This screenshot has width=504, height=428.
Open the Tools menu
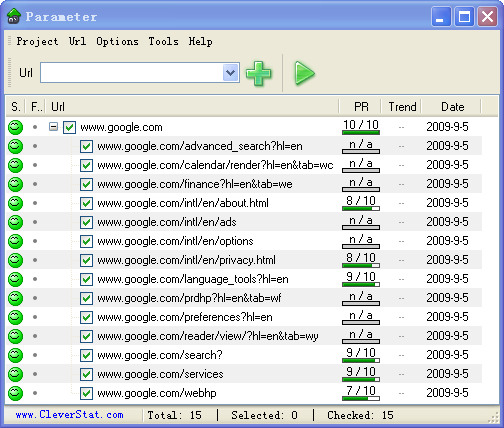(x=163, y=41)
